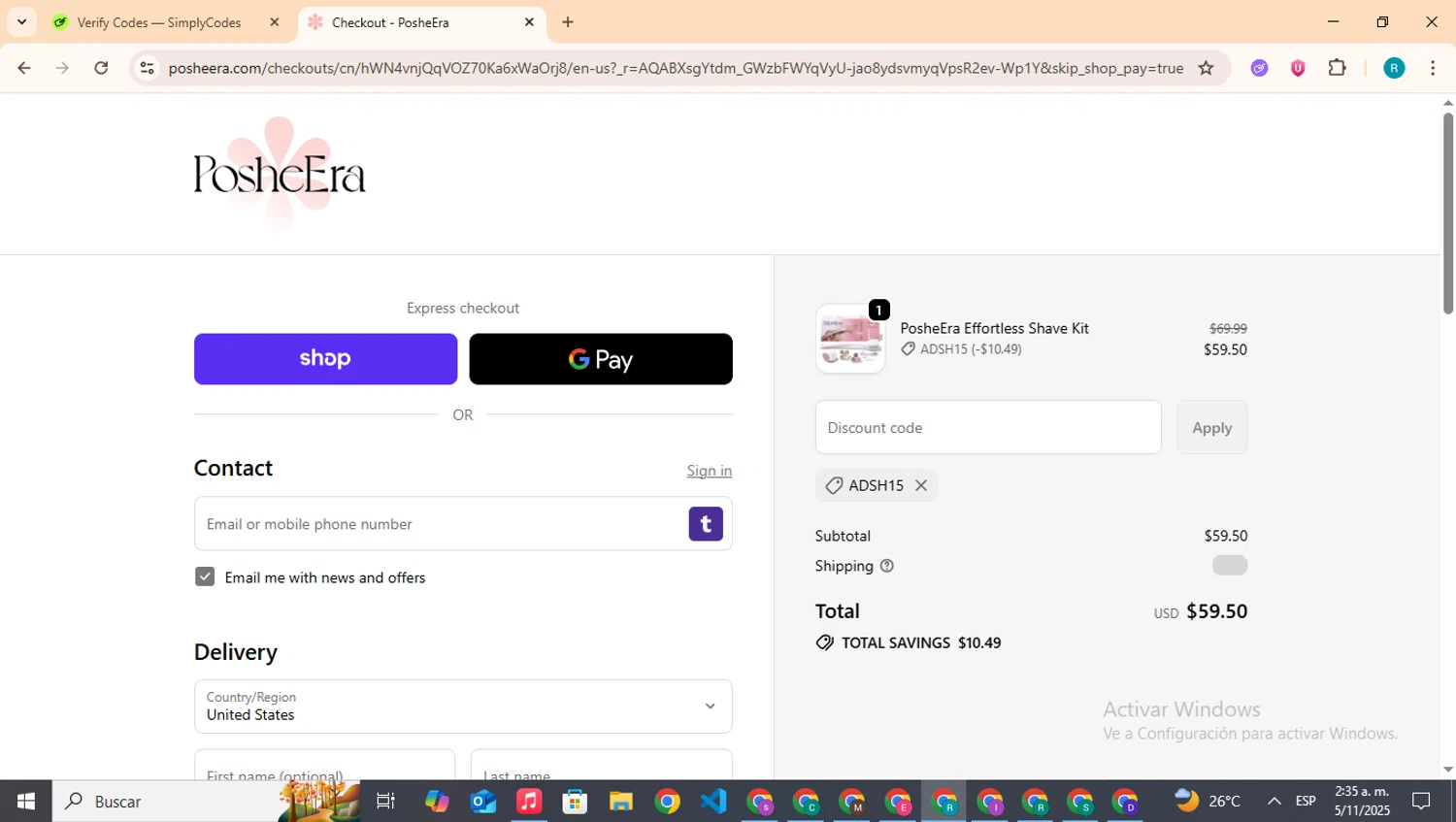Open Shipping info help icon

pyautogui.click(x=886, y=566)
